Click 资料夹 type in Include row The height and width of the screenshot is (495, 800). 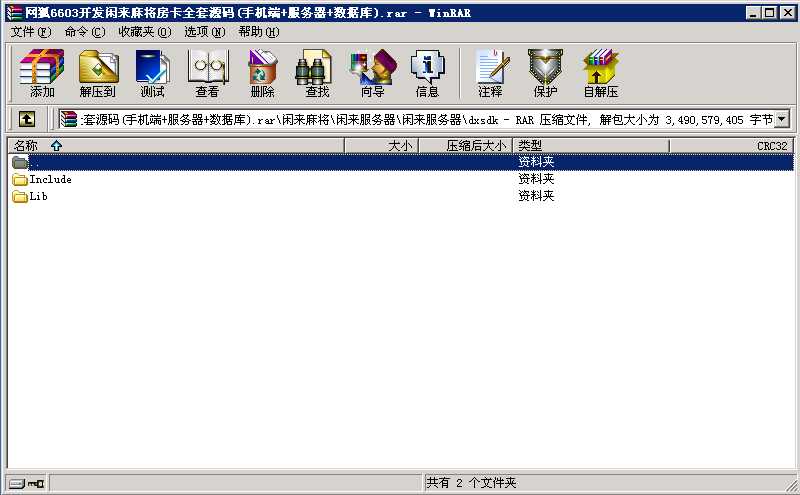pos(536,179)
